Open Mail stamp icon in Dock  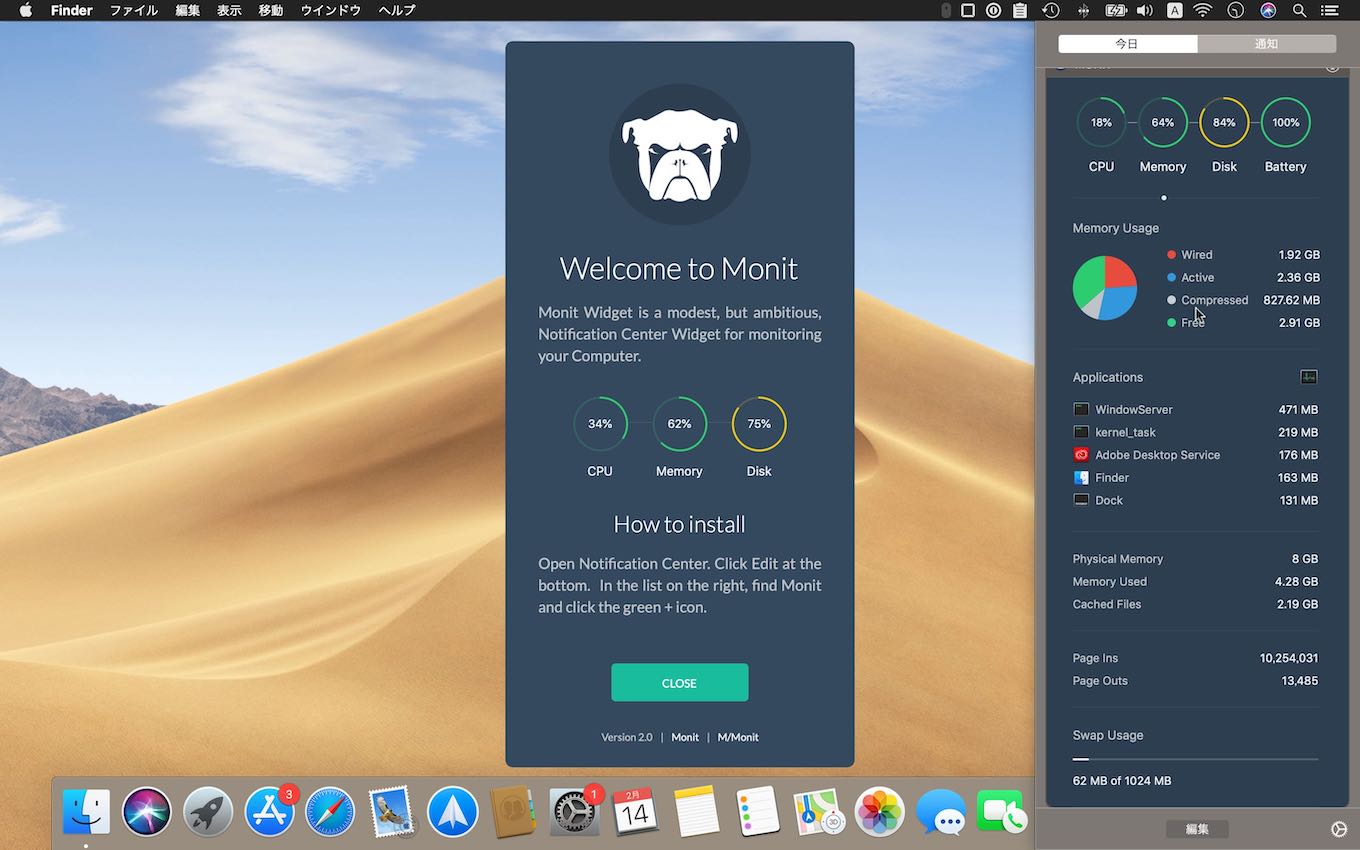[x=391, y=812]
